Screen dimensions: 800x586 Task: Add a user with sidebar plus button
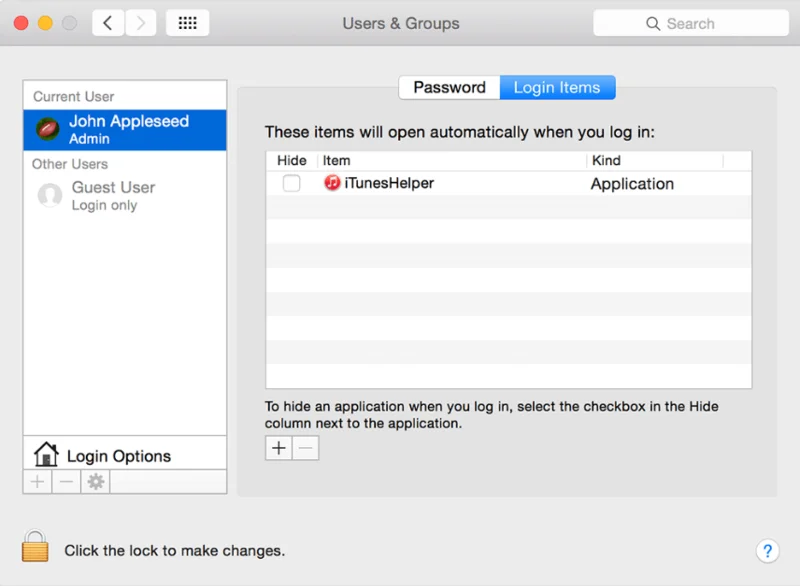(x=37, y=482)
